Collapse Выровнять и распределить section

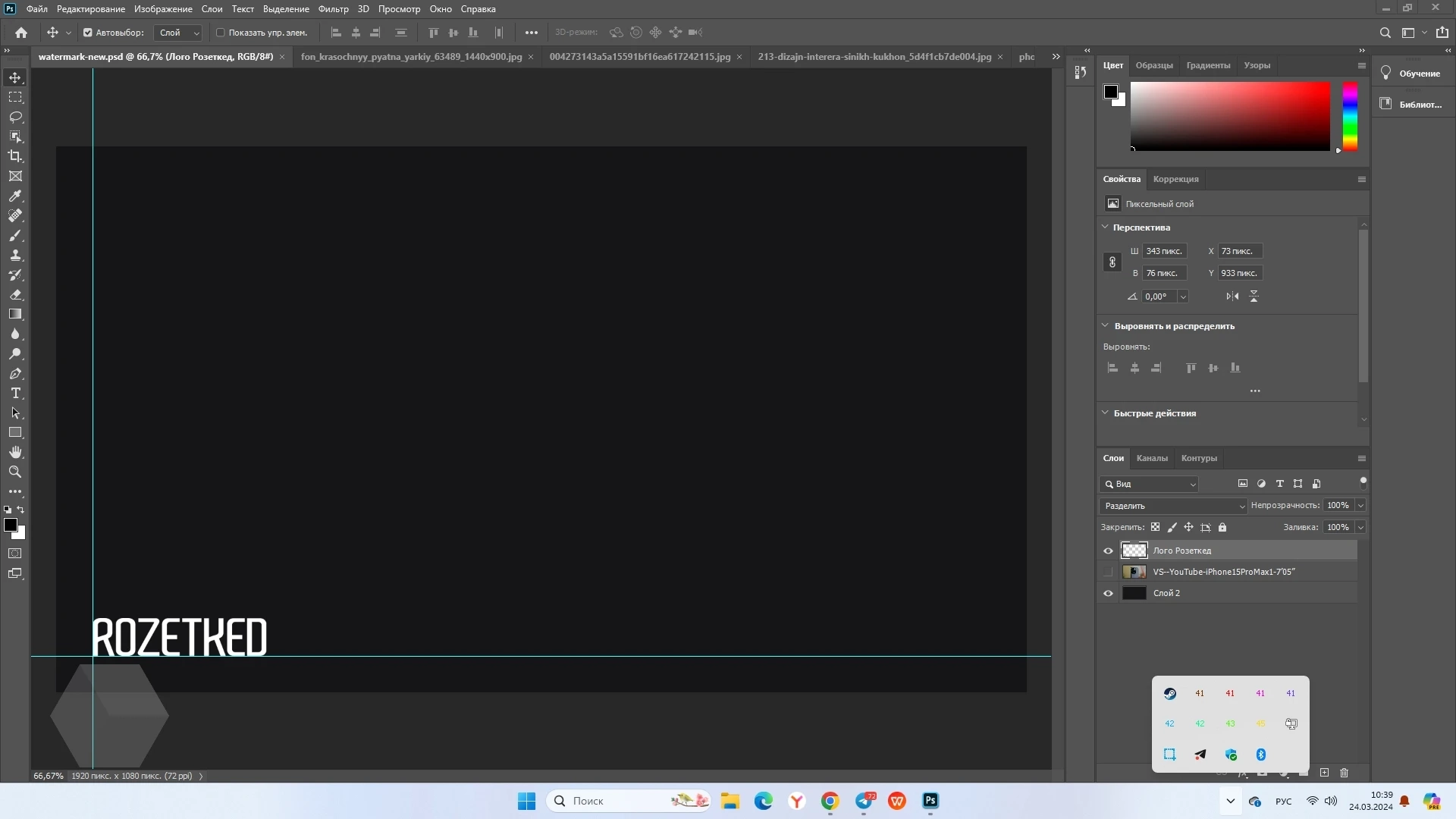[x=1105, y=326]
